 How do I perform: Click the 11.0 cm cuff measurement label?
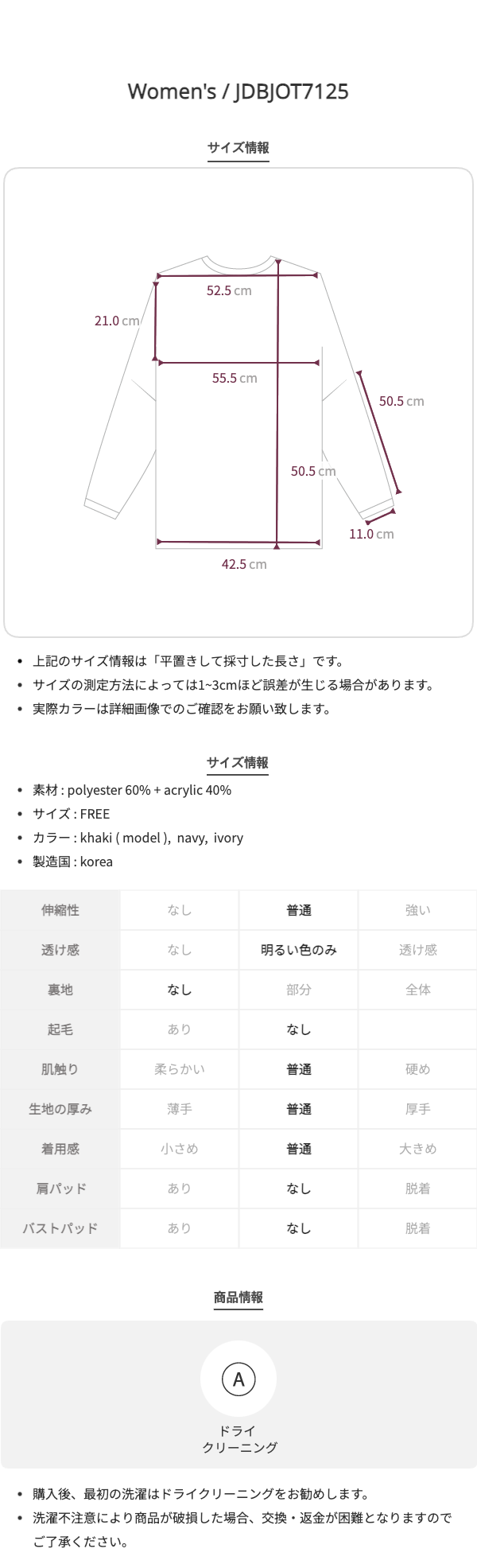pos(371,534)
